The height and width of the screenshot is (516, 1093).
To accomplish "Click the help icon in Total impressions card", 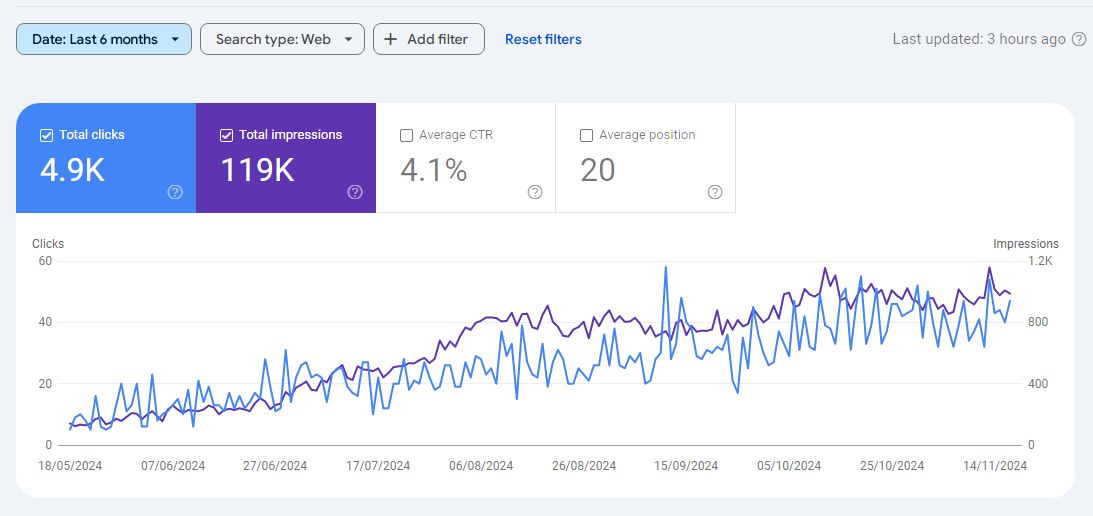I will point(355,192).
